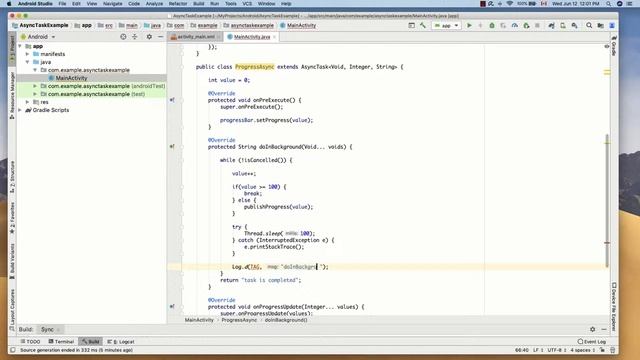
Task: Open Build panel gear settings
Action: click(x=592, y=329)
